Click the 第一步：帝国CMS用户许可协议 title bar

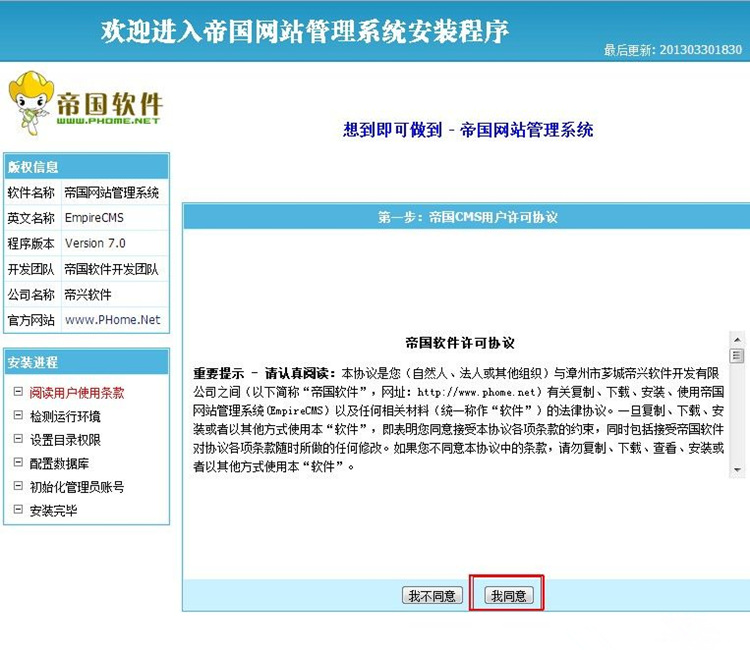(x=466, y=217)
